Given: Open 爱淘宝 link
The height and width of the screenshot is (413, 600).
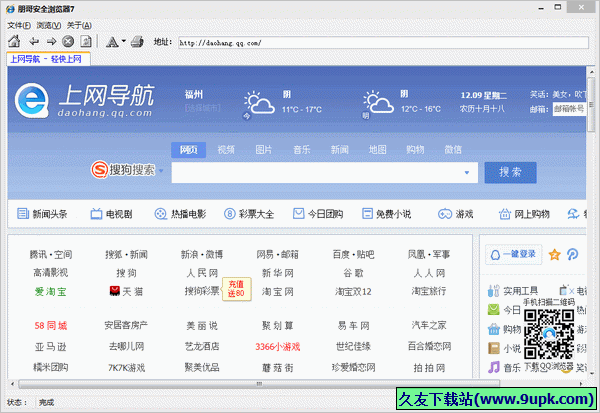Looking at the screenshot, I should coord(51,292).
